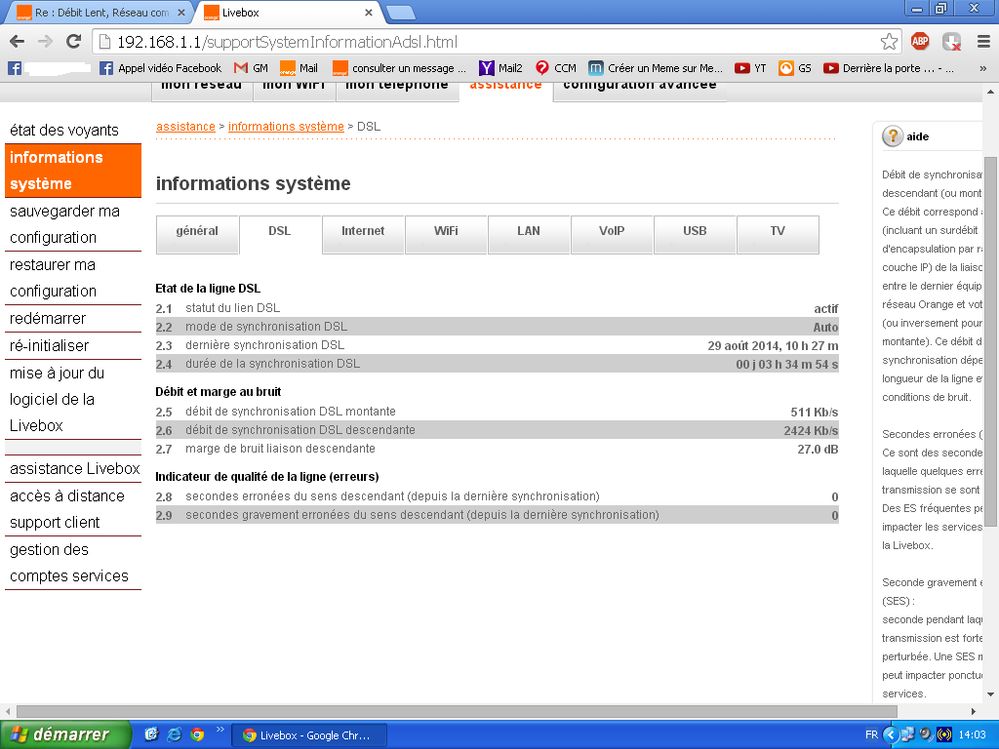Open the YT YouTube bookmark
Image resolution: width=999 pixels, height=749 pixels.
(x=751, y=68)
